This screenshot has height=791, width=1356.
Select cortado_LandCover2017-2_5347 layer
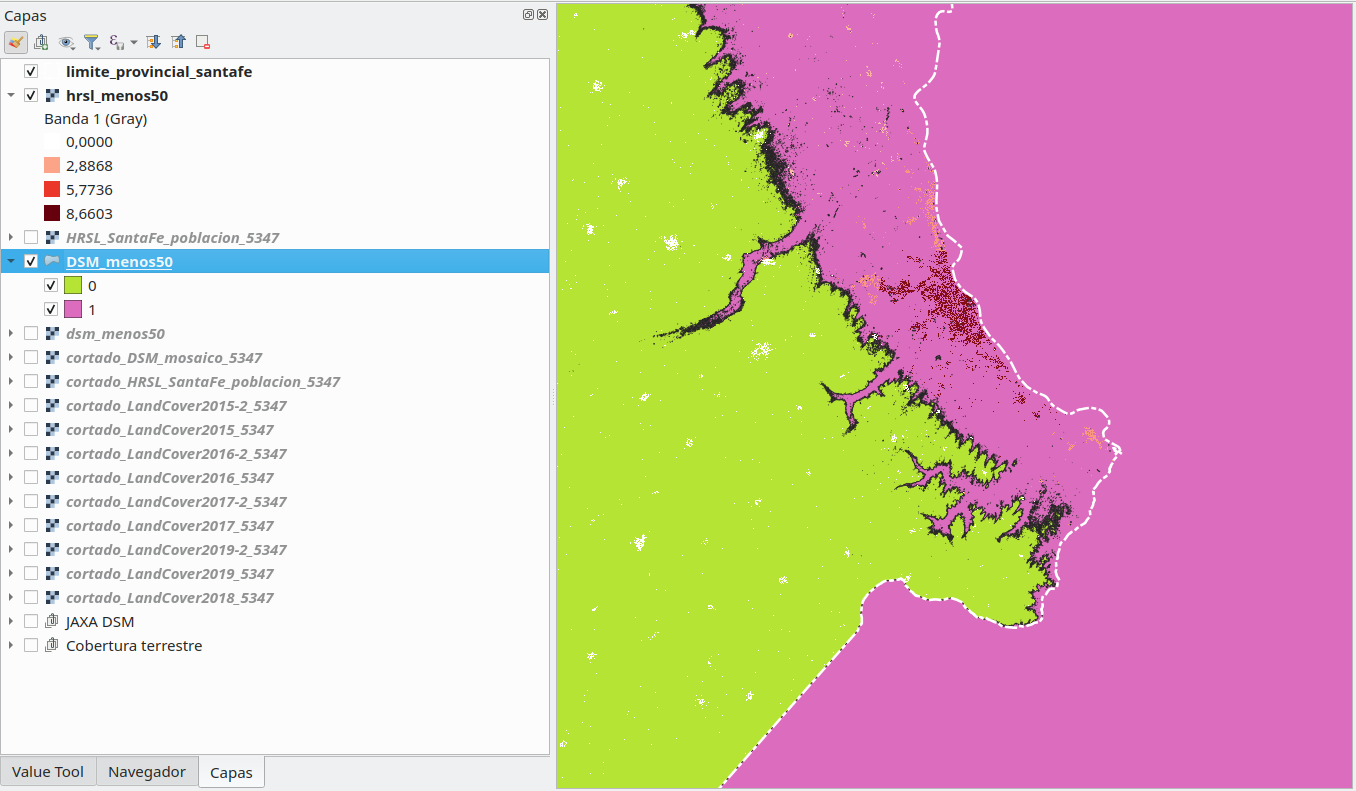click(176, 502)
